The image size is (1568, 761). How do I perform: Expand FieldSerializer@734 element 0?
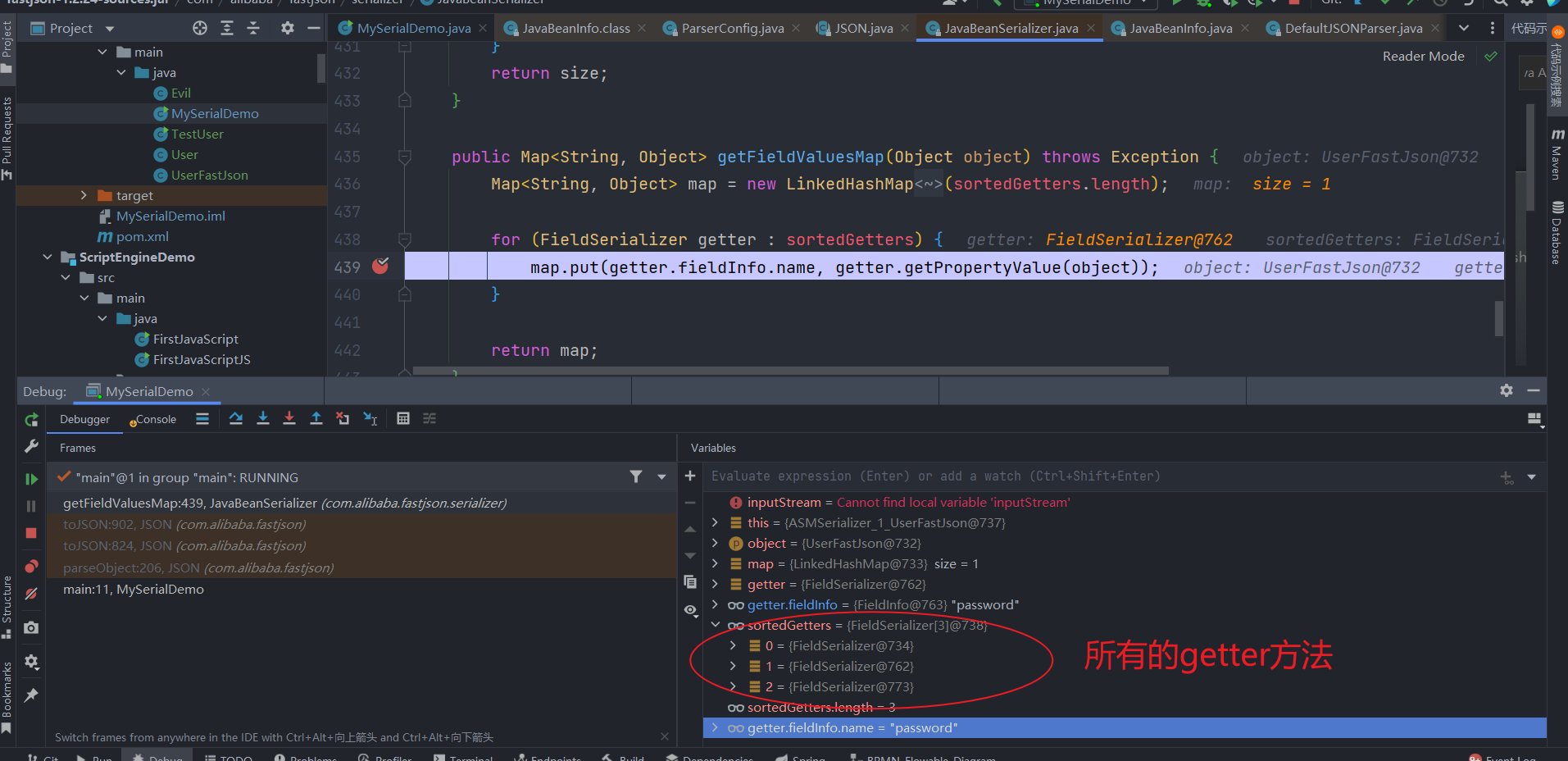point(734,645)
